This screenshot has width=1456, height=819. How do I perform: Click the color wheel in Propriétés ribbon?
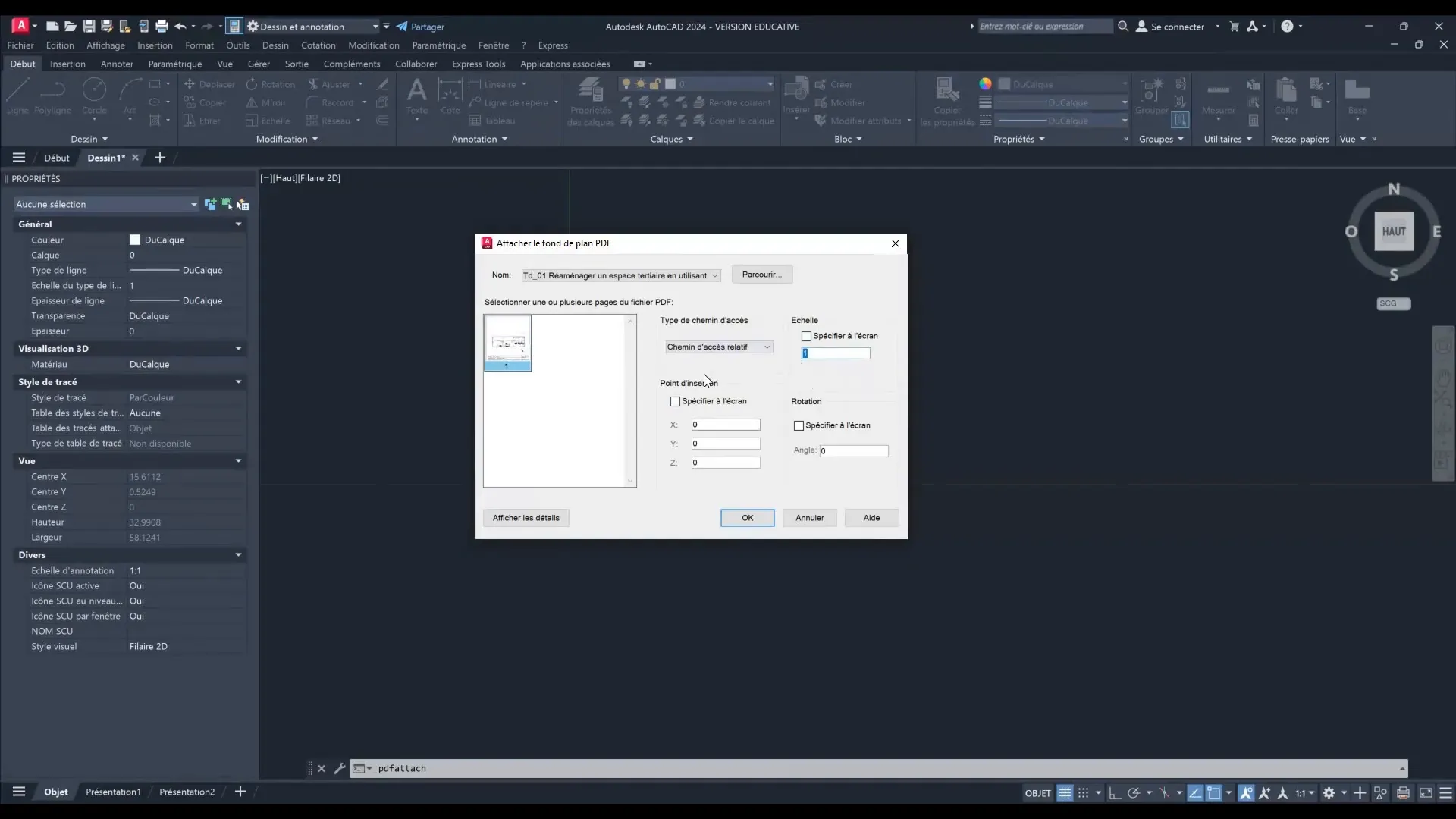tap(985, 84)
